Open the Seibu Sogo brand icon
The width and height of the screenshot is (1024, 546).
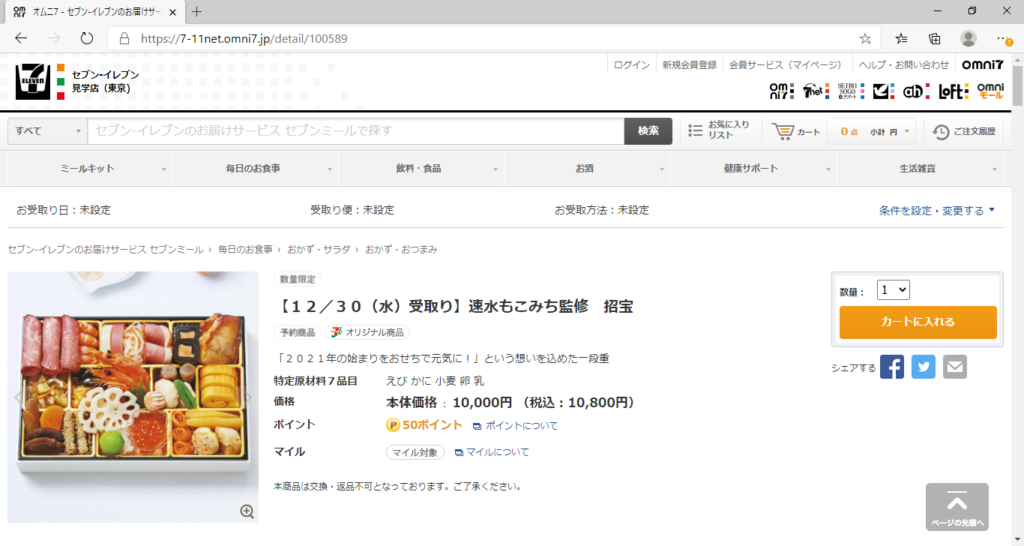tap(851, 91)
